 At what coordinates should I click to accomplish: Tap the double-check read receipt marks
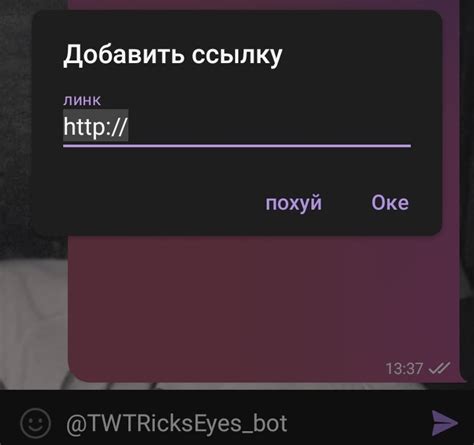coord(439,368)
